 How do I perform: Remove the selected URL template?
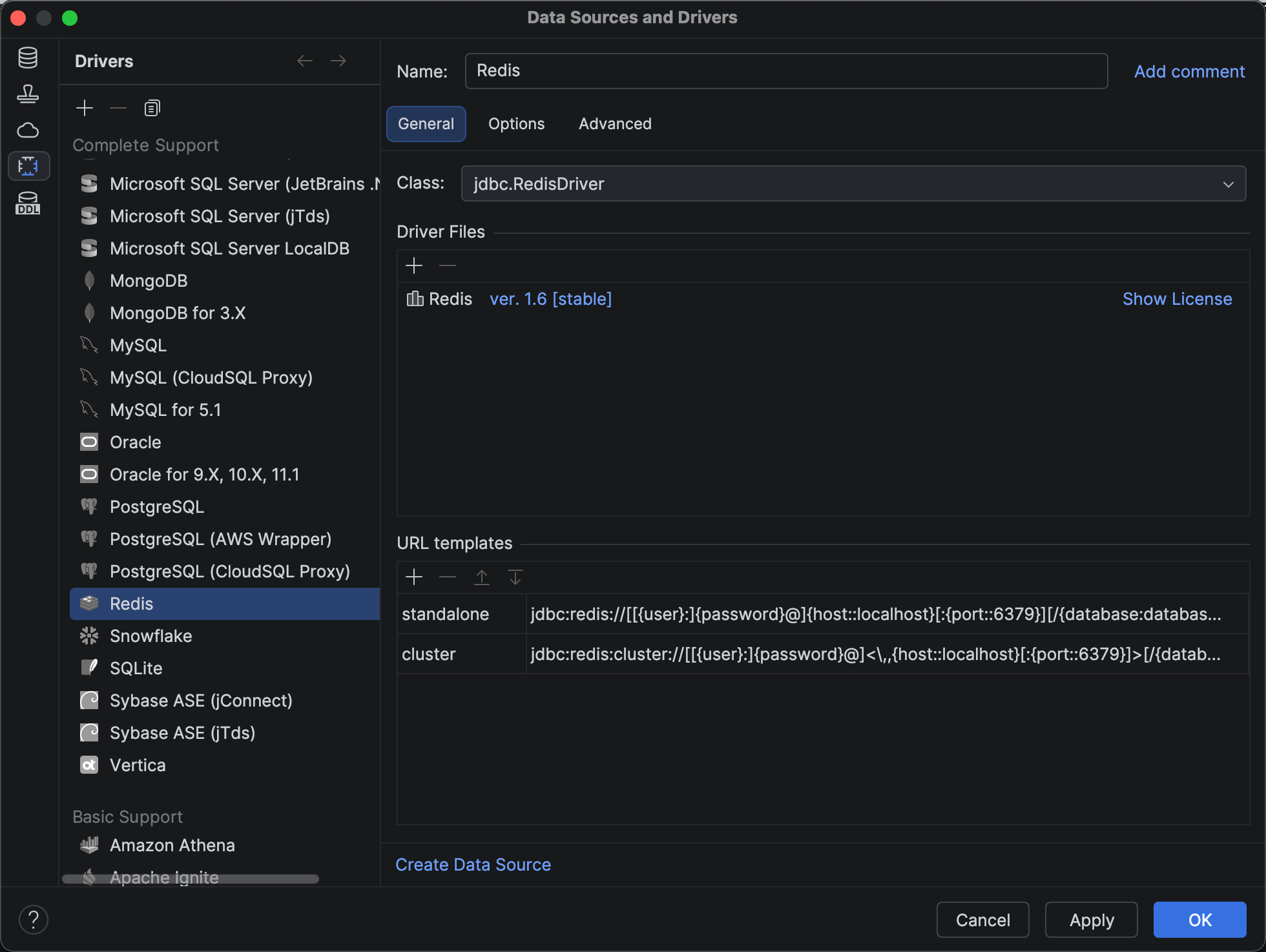tap(448, 577)
